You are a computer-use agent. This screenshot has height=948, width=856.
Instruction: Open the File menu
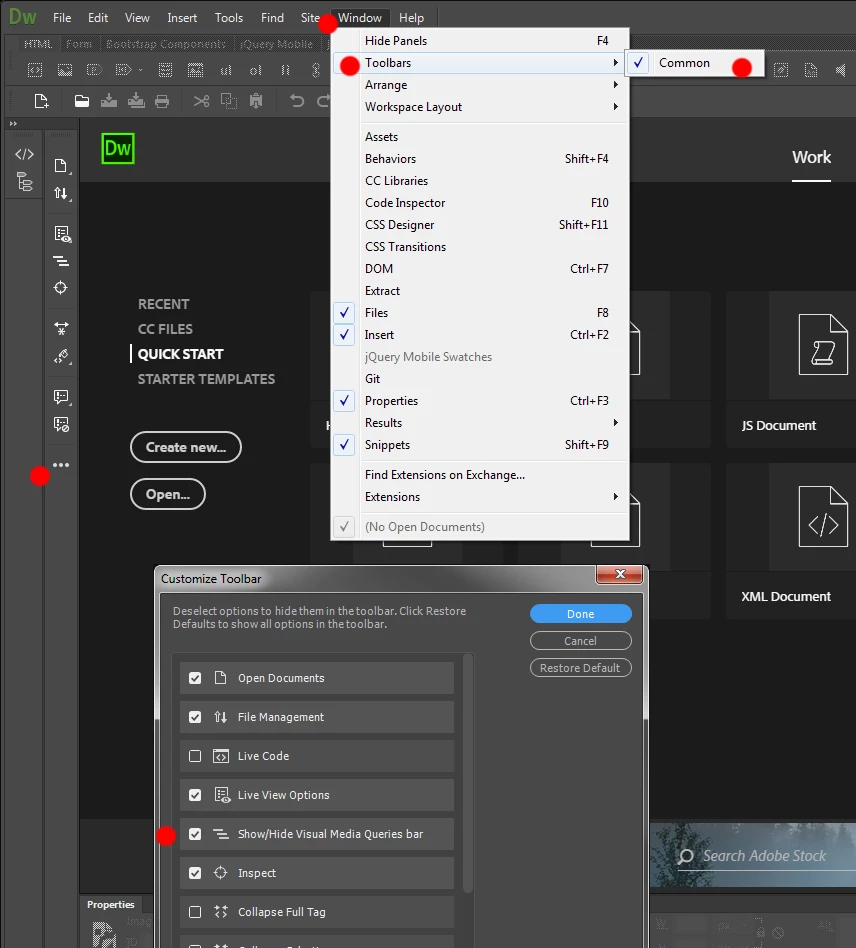pyautogui.click(x=62, y=18)
